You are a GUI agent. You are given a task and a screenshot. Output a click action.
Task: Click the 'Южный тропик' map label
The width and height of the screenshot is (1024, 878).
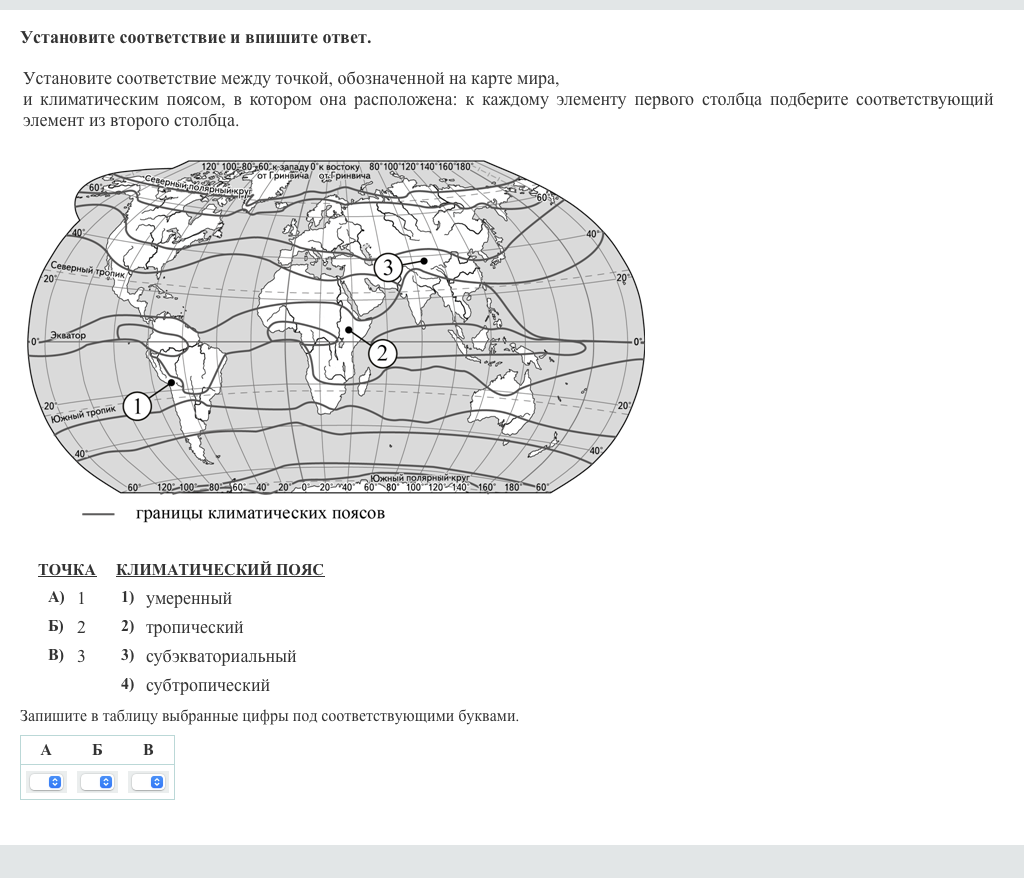click(x=84, y=411)
